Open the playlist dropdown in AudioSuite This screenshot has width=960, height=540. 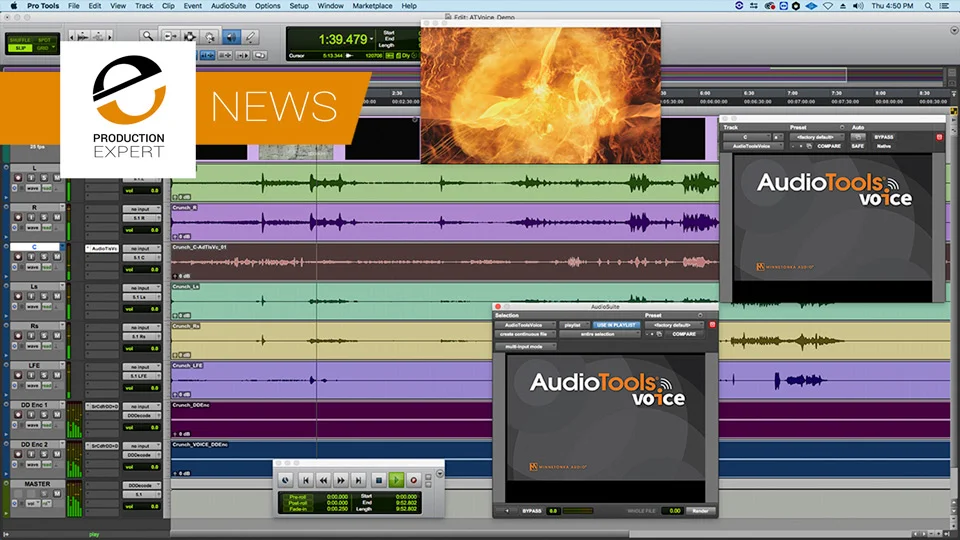pos(574,325)
